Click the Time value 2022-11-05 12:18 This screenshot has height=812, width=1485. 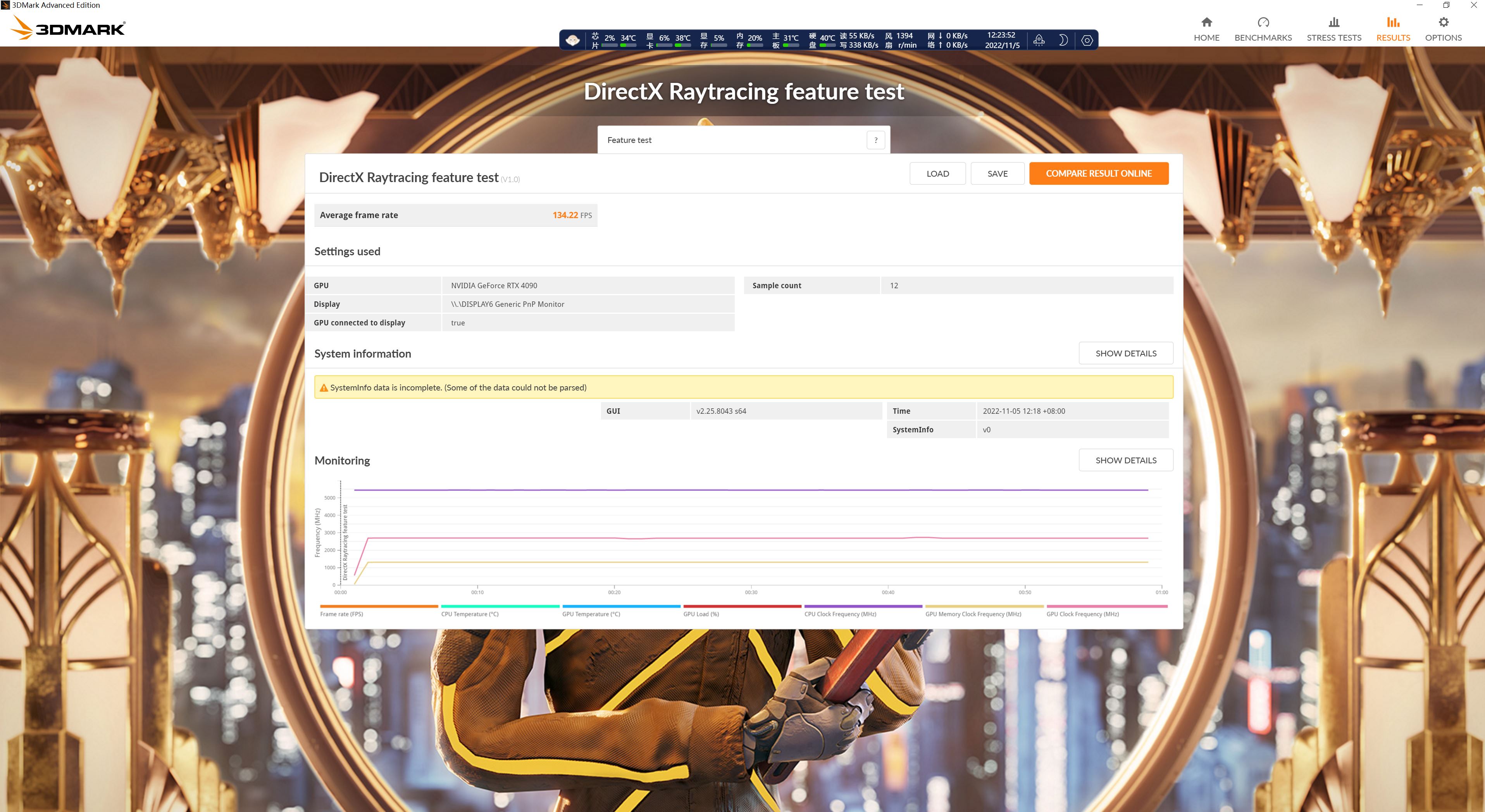1023,411
